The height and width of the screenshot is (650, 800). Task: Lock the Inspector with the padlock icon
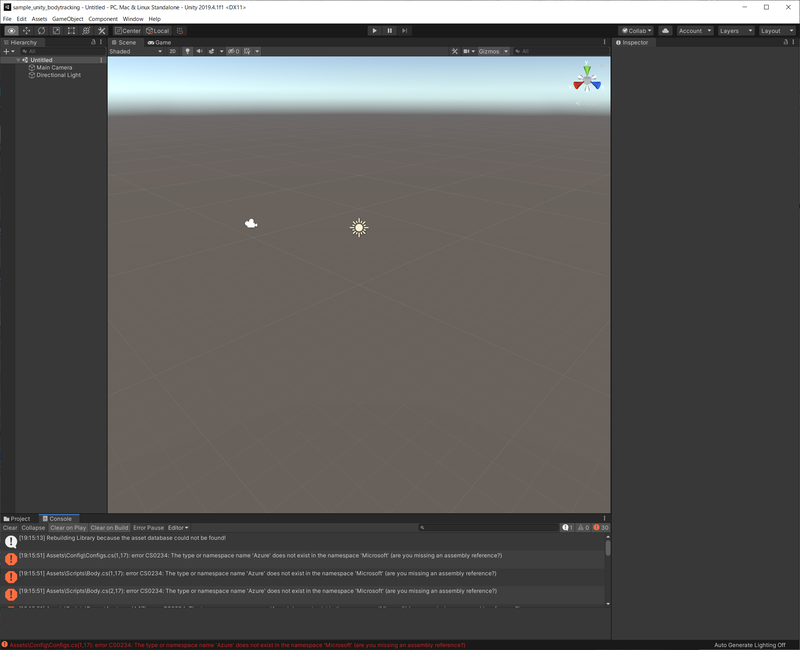pos(785,42)
